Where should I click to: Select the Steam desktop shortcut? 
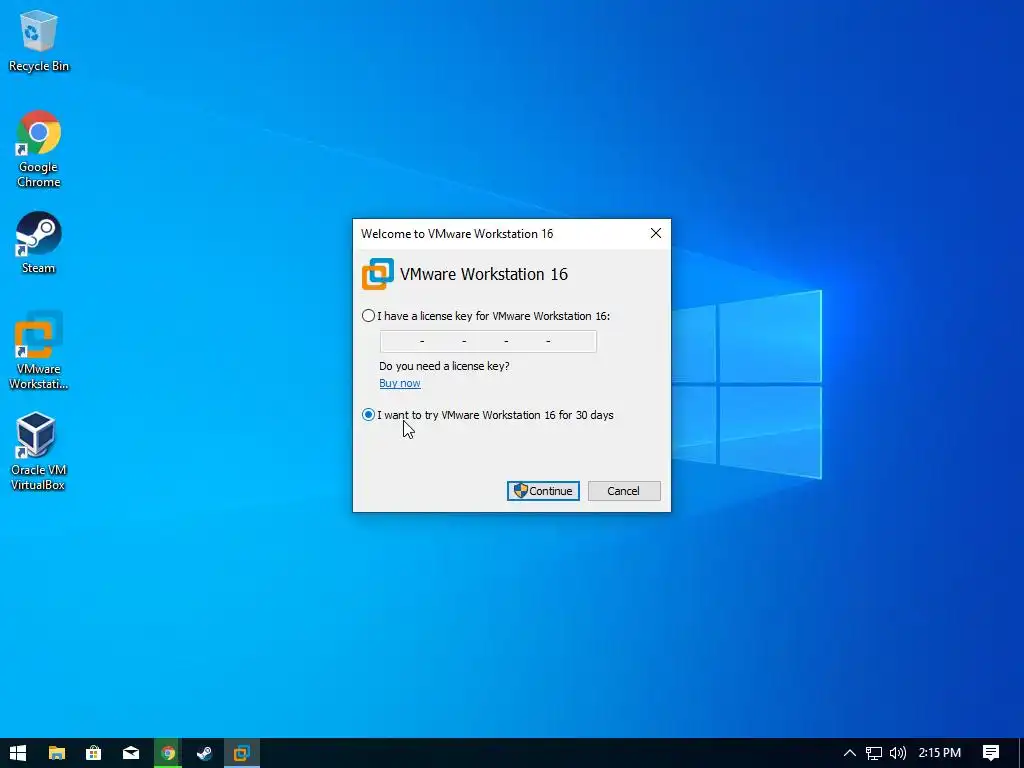click(x=39, y=242)
